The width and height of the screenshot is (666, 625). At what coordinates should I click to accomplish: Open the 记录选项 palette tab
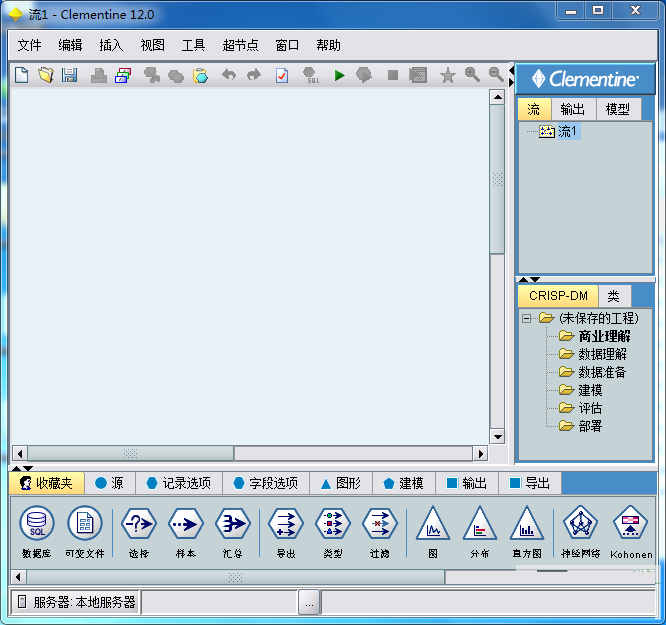179,483
